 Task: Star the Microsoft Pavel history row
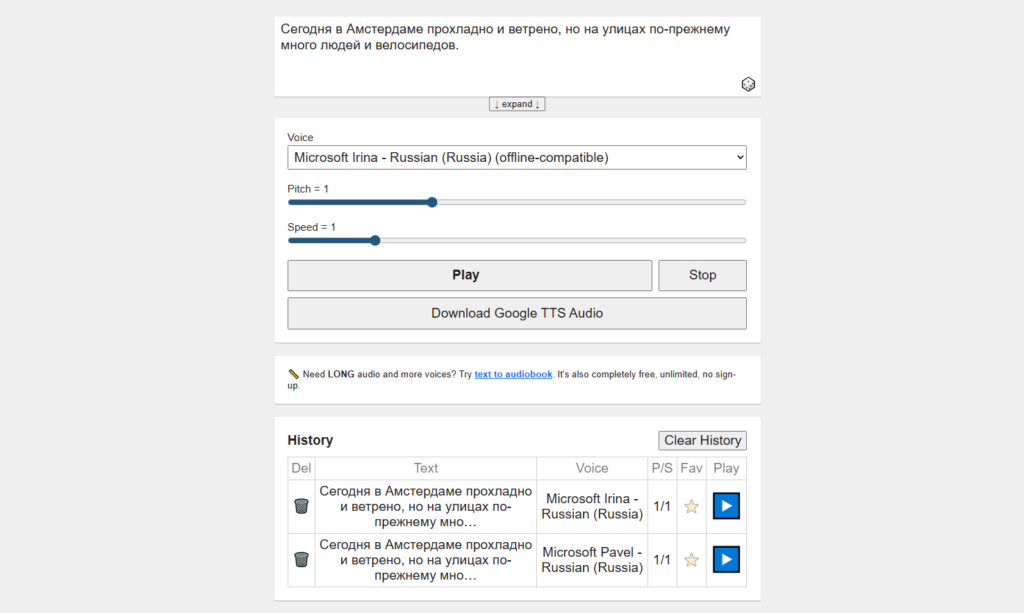pyautogui.click(x=691, y=559)
